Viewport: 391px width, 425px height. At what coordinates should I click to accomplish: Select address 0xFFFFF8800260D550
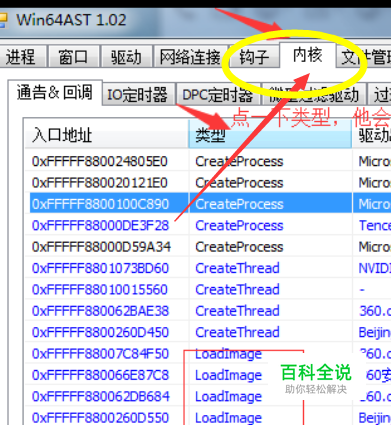[x=100, y=417]
